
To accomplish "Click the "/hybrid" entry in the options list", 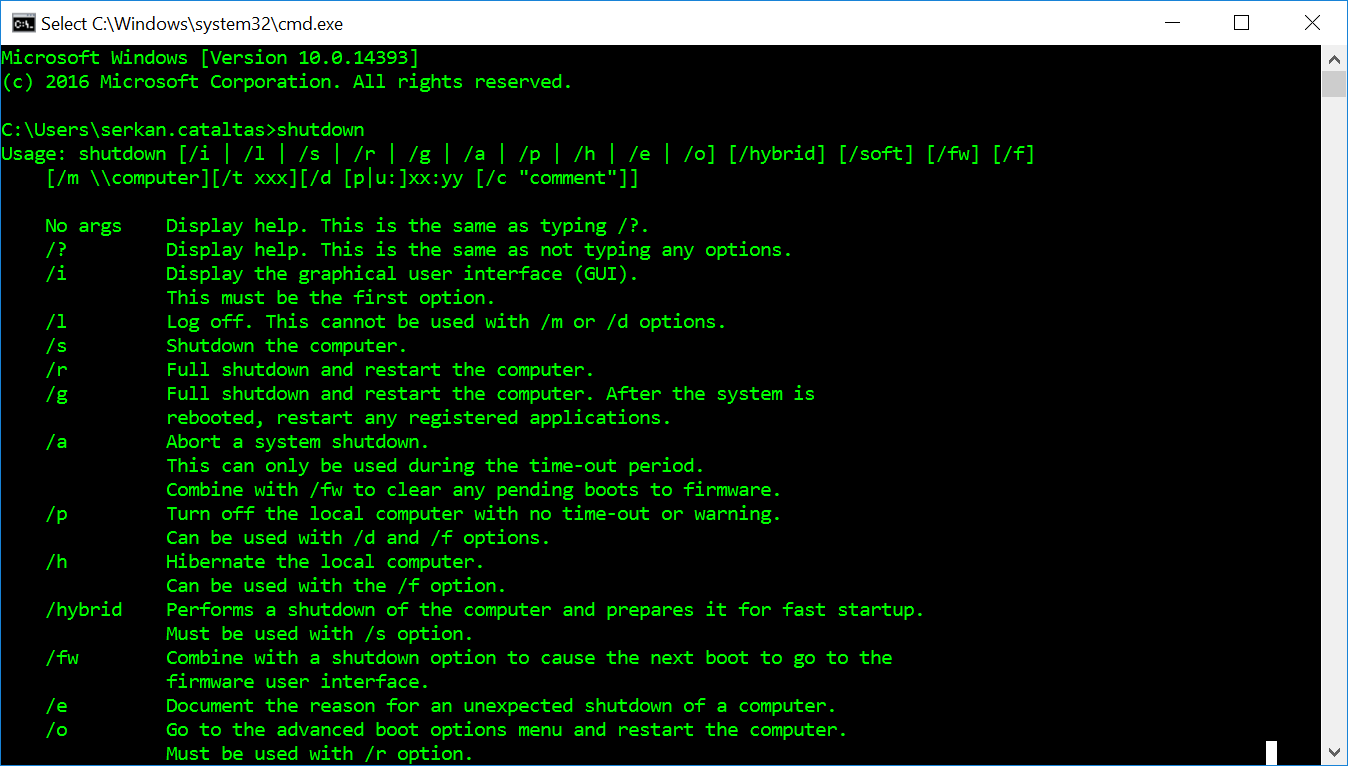I will [x=84, y=610].
